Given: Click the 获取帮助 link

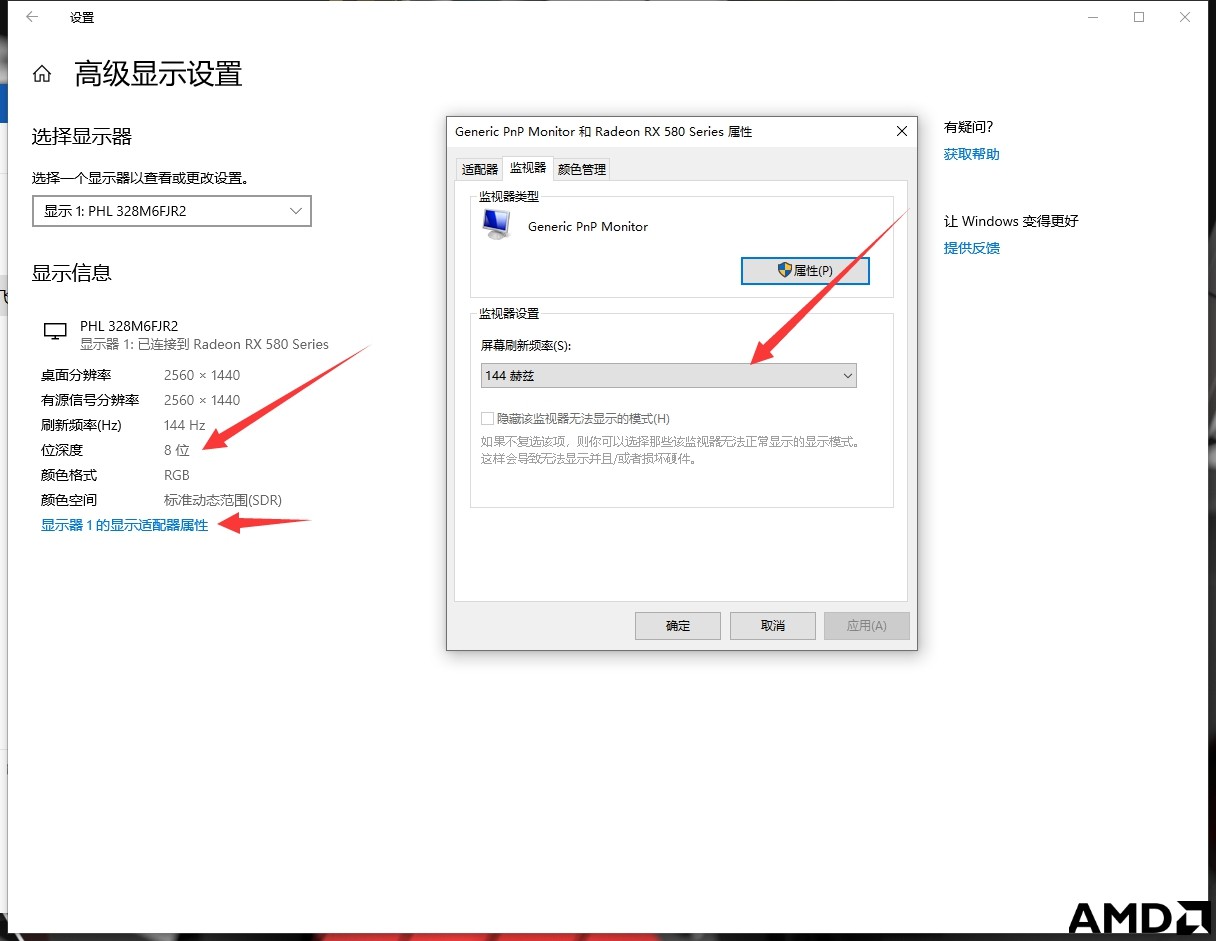Looking at the screenshot, I should pyautogui.click(x=972, y=154).
